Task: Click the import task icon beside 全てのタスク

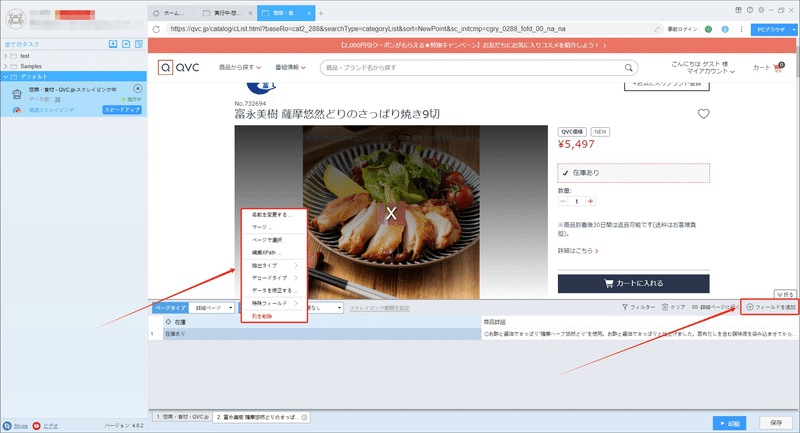Action: pyautogui.click(x=113, y=44)
